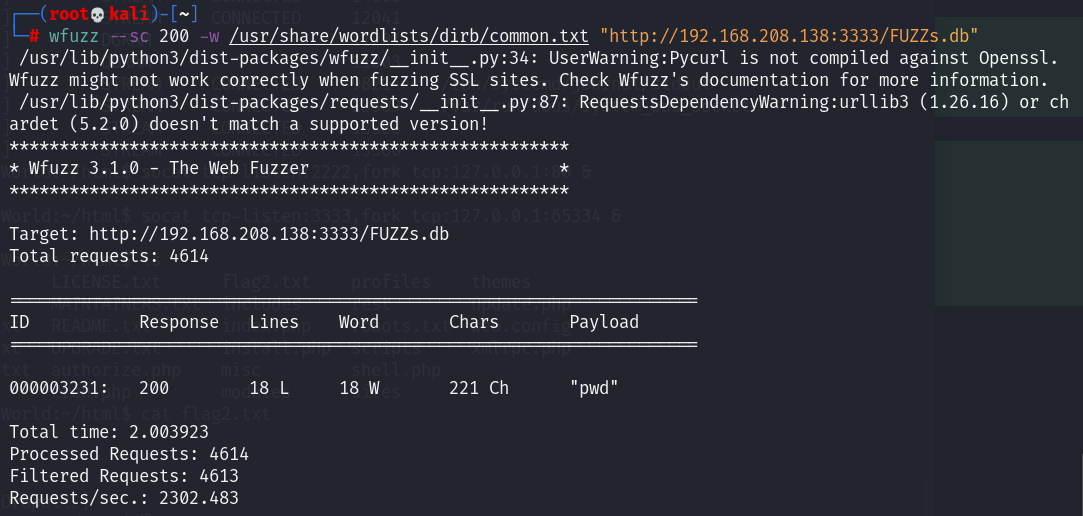Click the quoted FUZZs.db URL argument
This screenshot has height=516, width=1083.
point(789,37)
